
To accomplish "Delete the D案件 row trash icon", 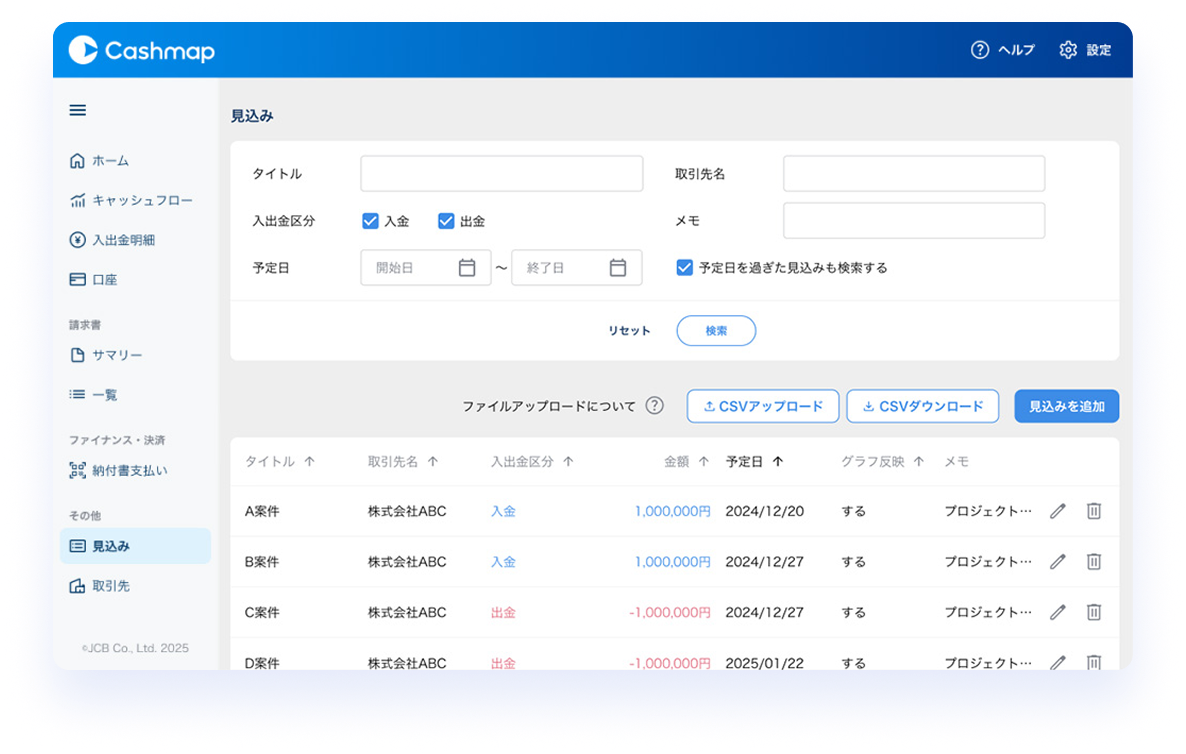I will (x=1094, y=662).
